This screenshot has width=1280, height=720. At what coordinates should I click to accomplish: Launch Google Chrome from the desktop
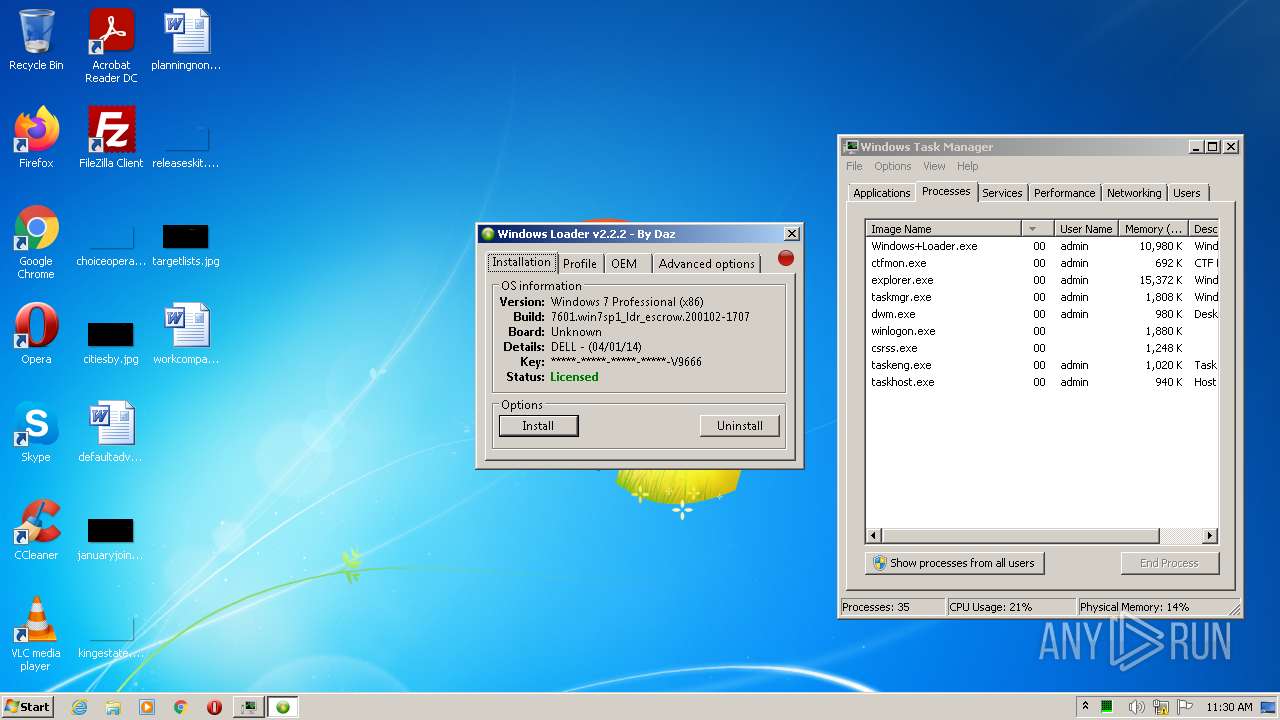(36, 243)
